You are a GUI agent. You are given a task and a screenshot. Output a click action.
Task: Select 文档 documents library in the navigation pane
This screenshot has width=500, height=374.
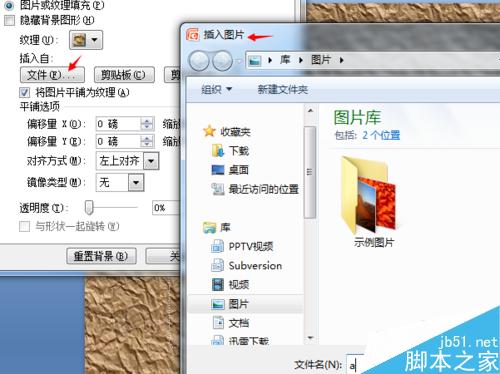click(x=239, y=323)
